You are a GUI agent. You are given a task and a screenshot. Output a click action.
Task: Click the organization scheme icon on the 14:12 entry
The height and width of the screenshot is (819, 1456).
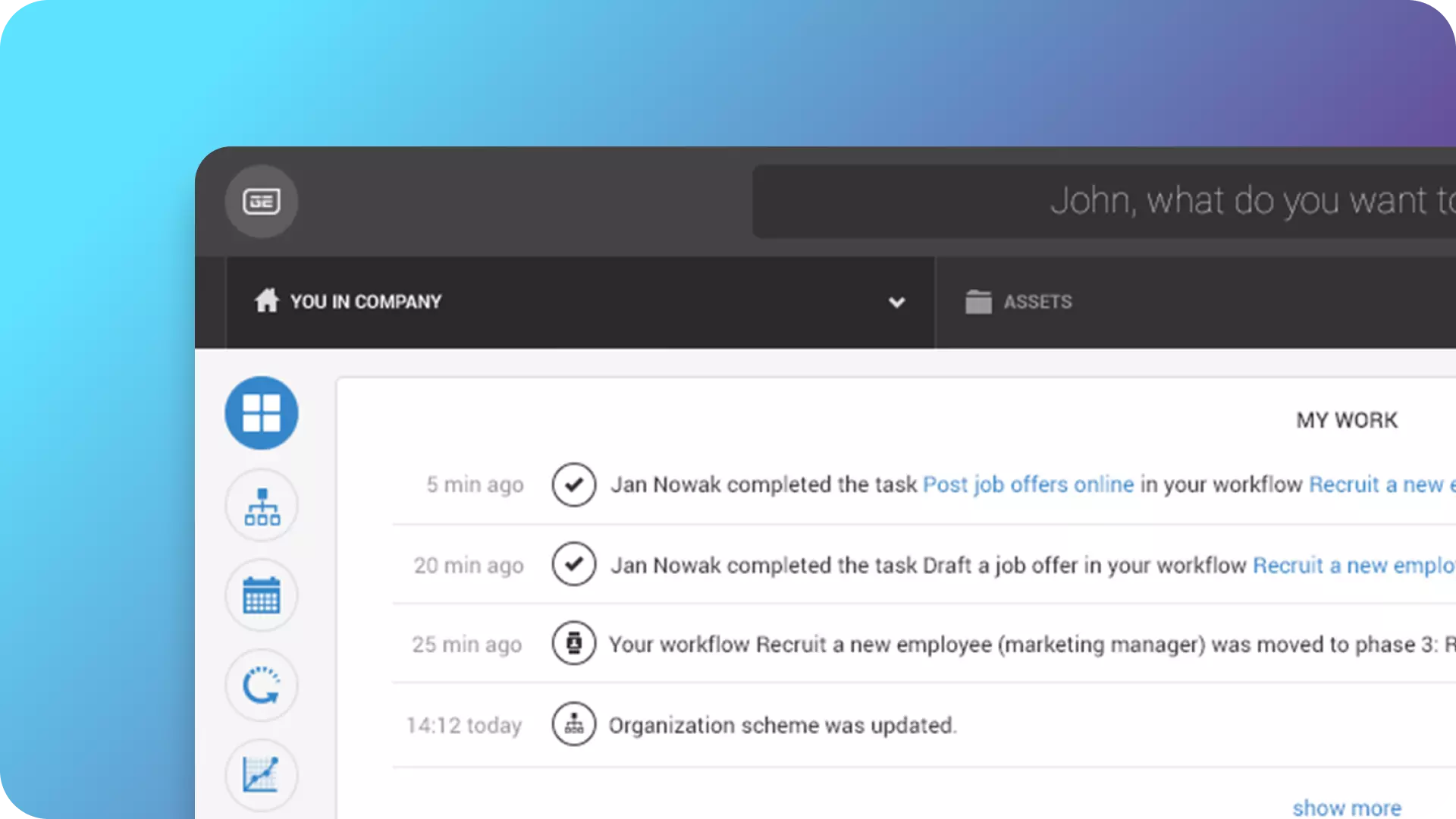(x=574, y=724)
